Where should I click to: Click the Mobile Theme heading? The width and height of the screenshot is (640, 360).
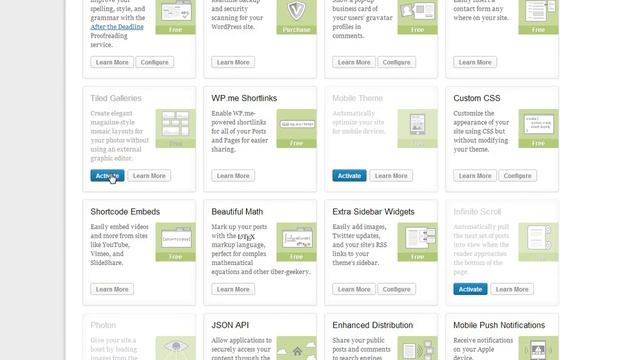pos(358,98)
